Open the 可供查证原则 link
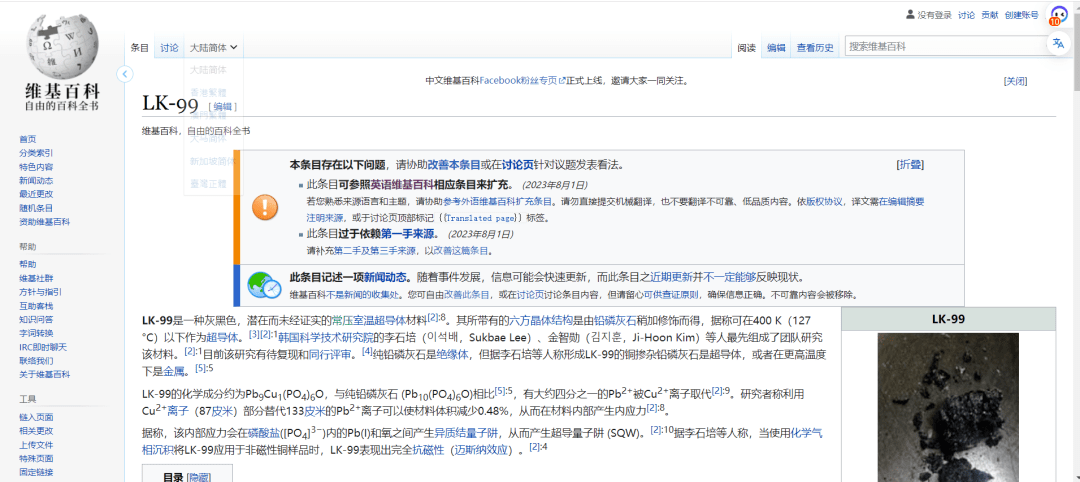Screen dimensions: 1080x482 coord(672,295)
